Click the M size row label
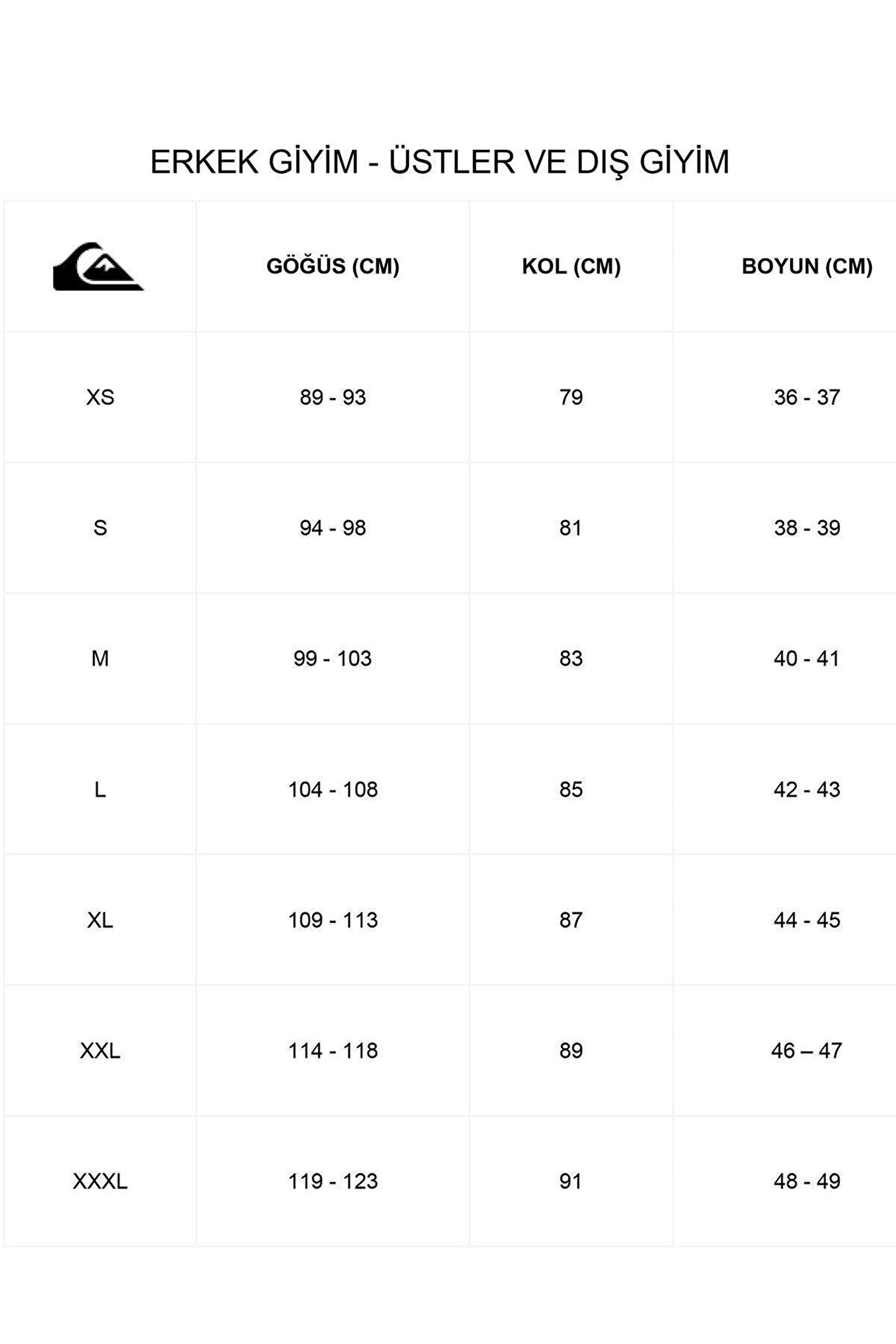This screenshot has height=1344, width=896. [x=100, y=658]
